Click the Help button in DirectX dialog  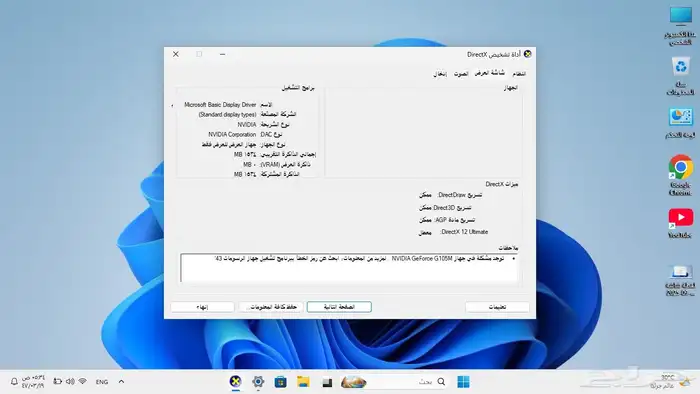(497, 307)
